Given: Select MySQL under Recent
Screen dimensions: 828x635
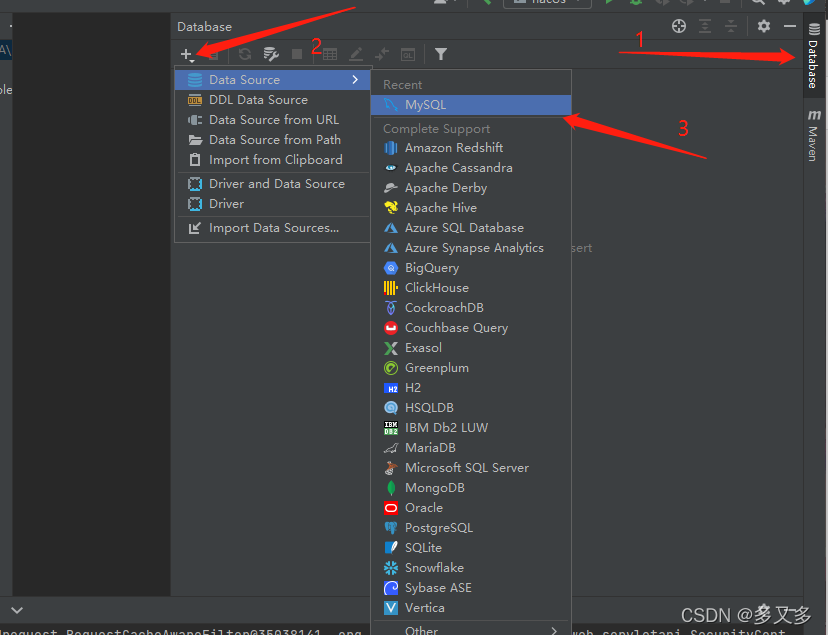Looking at the screenshot, I should click(x=471, y=105).
